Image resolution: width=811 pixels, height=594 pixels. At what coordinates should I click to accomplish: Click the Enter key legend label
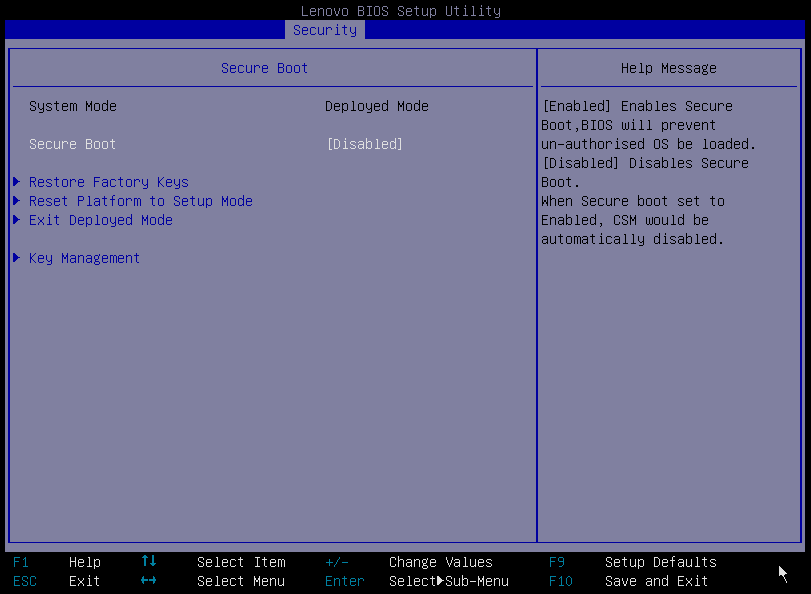[x=344, y=581]
